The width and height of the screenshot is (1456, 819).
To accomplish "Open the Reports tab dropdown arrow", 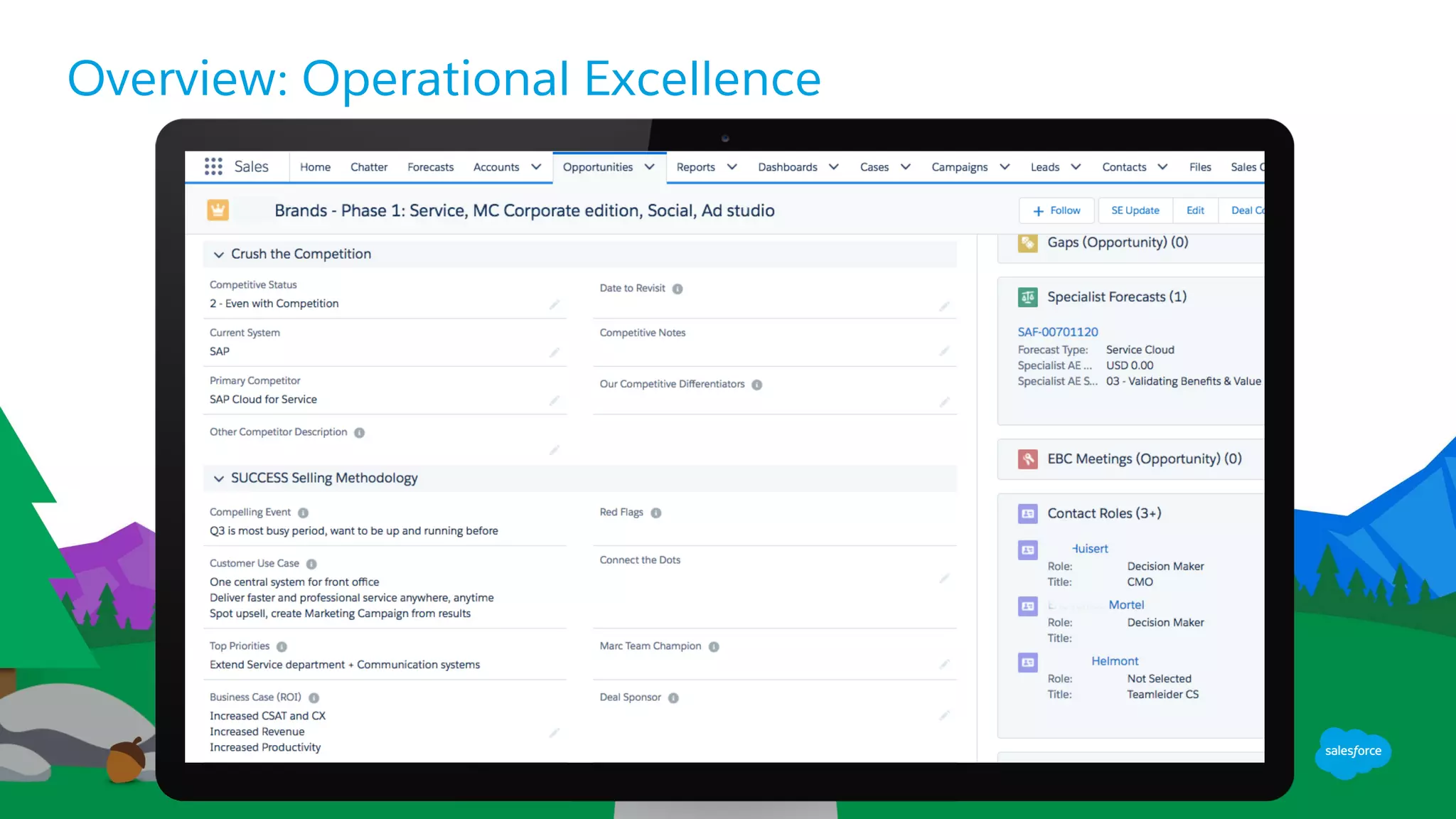I will (732, 167).
